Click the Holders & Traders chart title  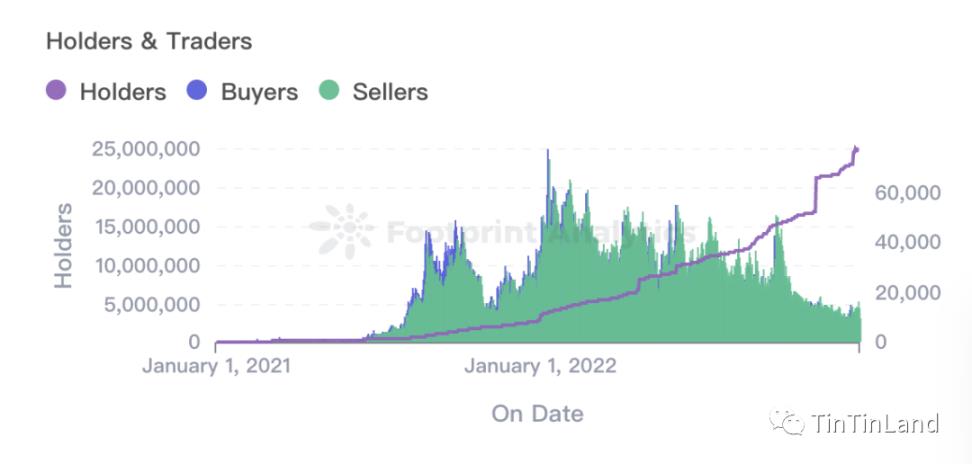[x=149, y=41]
